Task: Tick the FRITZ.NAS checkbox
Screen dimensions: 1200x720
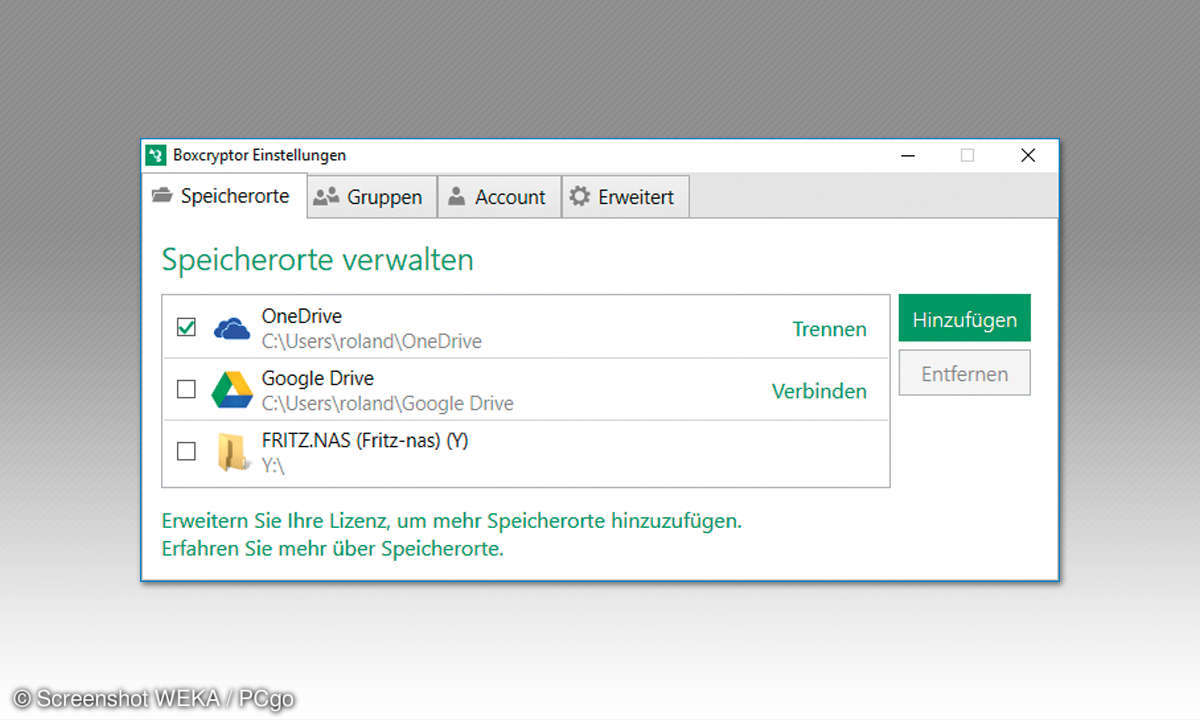Action: pos(186,452)
